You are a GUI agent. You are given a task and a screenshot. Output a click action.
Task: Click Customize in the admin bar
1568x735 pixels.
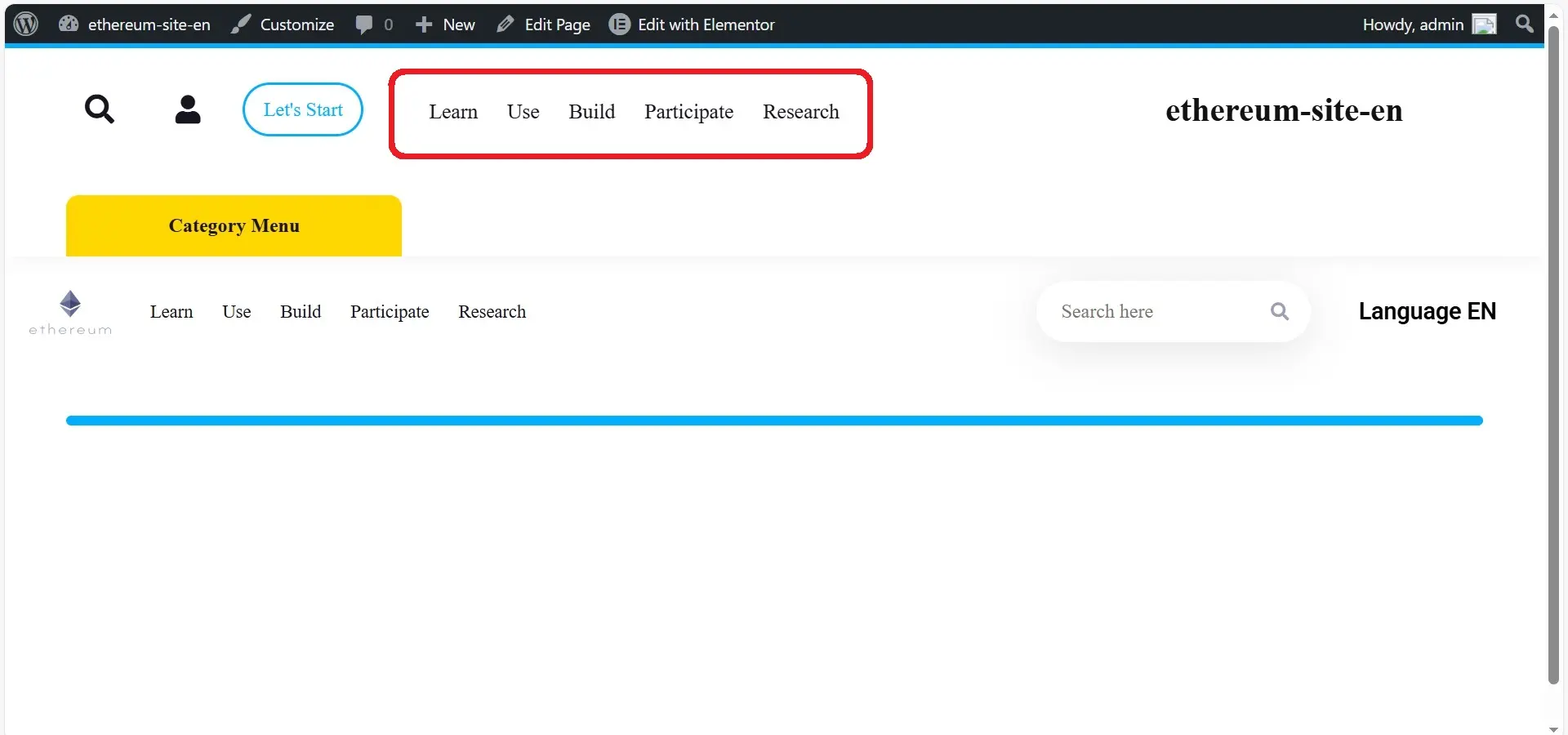283,24
